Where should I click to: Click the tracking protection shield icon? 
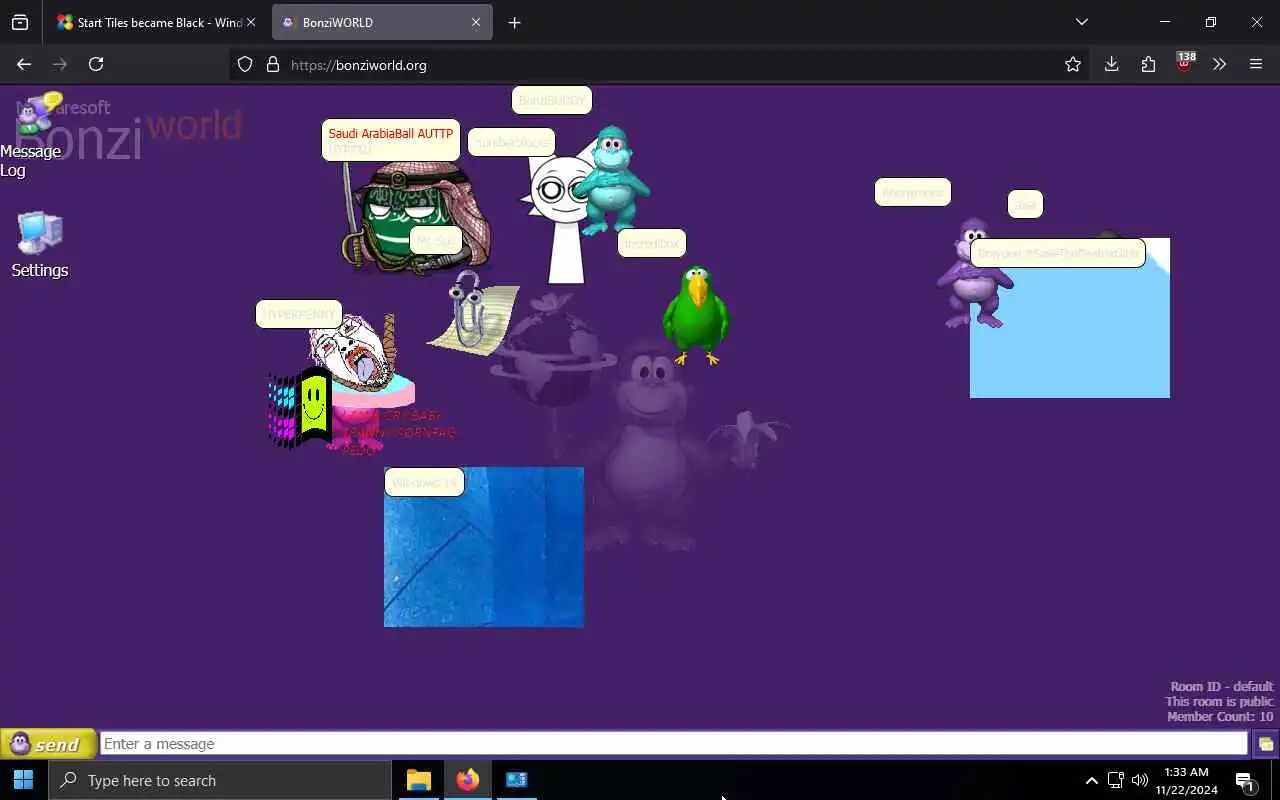click(245, 64)
